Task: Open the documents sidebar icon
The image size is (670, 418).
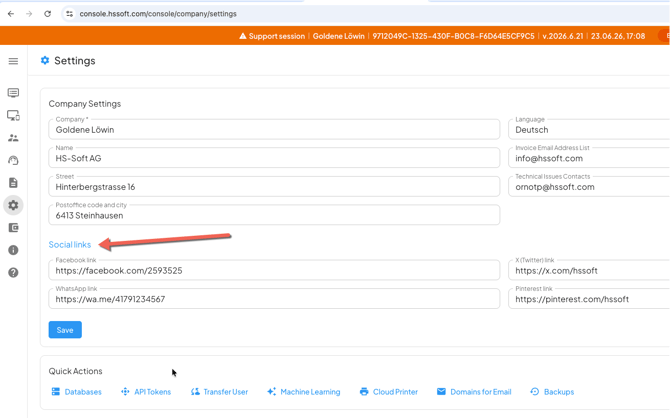Action: pos(13,183)
